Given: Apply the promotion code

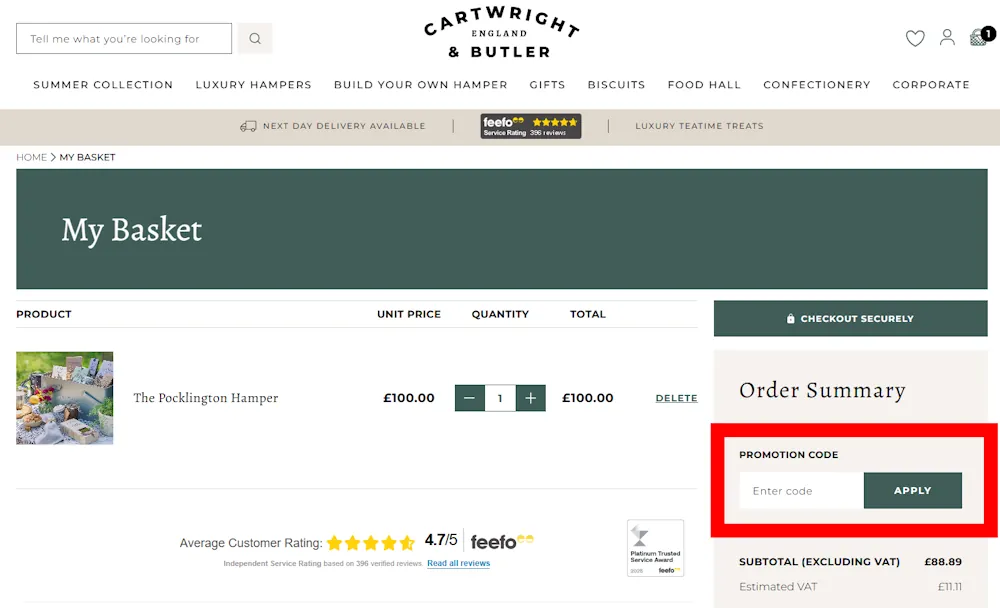Looking at the screenshot, I should (x=913, y=491).
